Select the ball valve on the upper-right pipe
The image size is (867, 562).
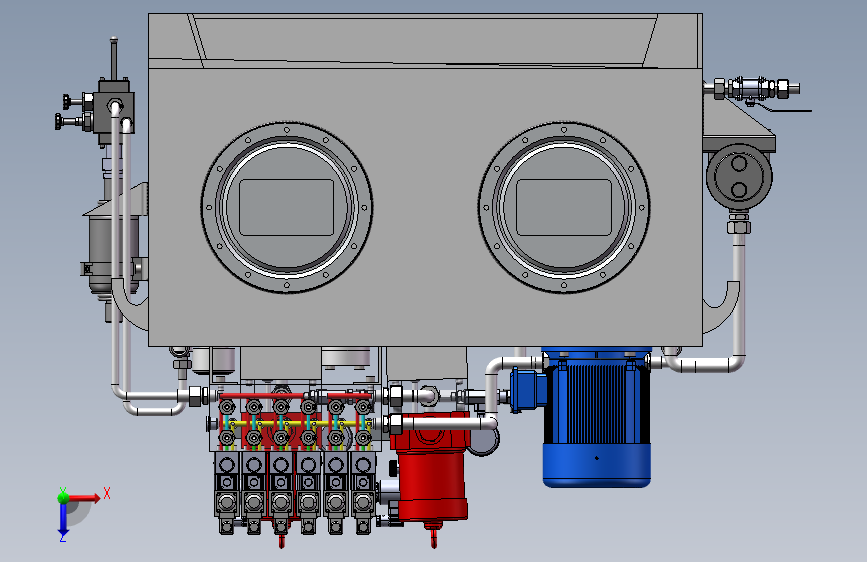click(x=751, y=89)
